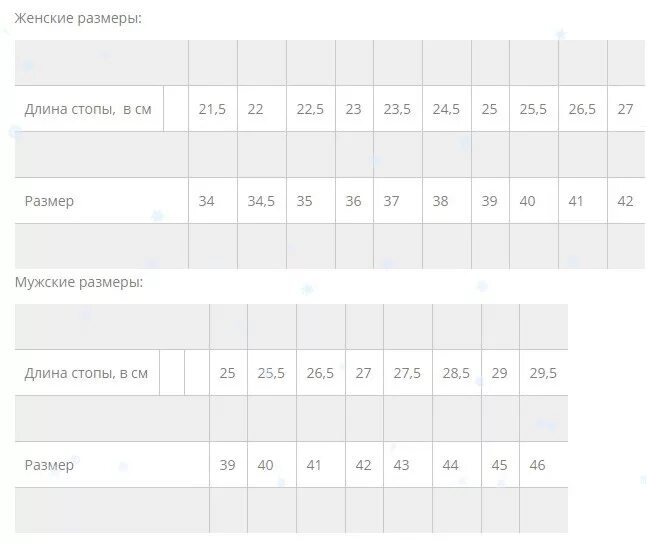Select women's foot length 23,5 cell
Image resolution: width=647 pixels, height=545 pixels.
click(x=397, y=109)
